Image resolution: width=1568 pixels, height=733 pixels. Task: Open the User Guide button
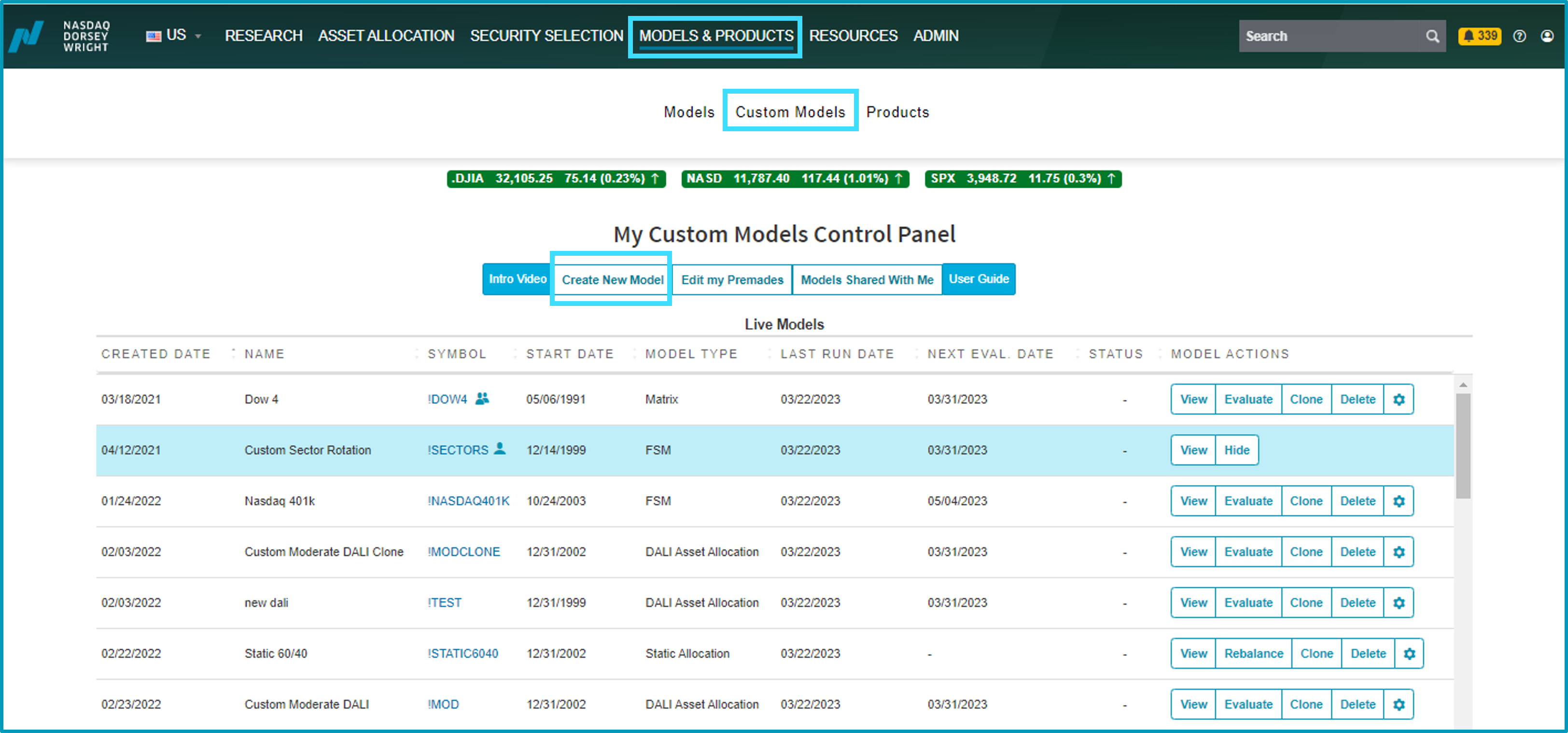(979, 279)
